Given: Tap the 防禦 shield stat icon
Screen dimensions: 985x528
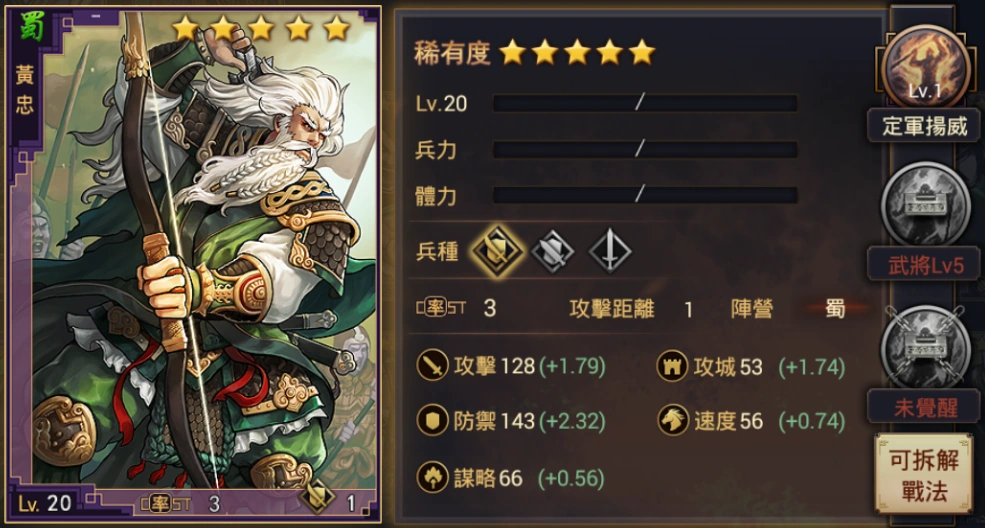Looking at the screenshot, I should pos(432,420).
